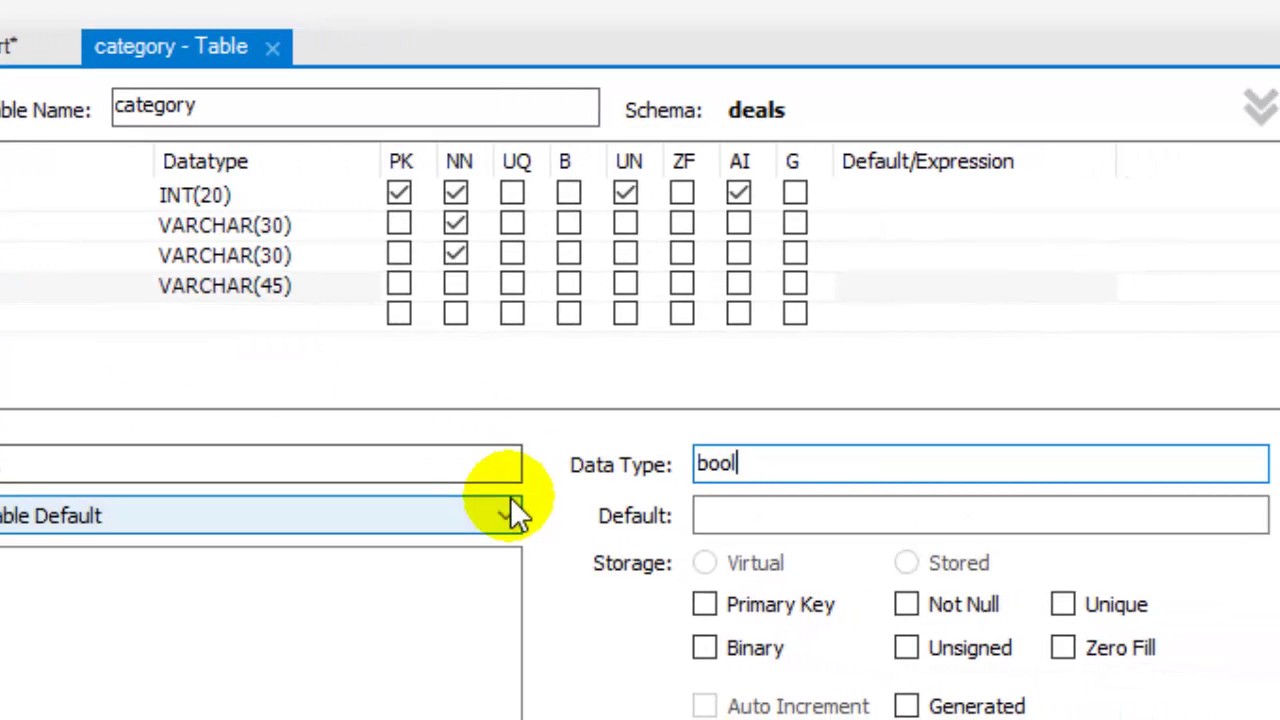Viewport: 1280px width, 720px height.
Task: Enable the Zero Fill checkbox
Action: [1062, 647]
